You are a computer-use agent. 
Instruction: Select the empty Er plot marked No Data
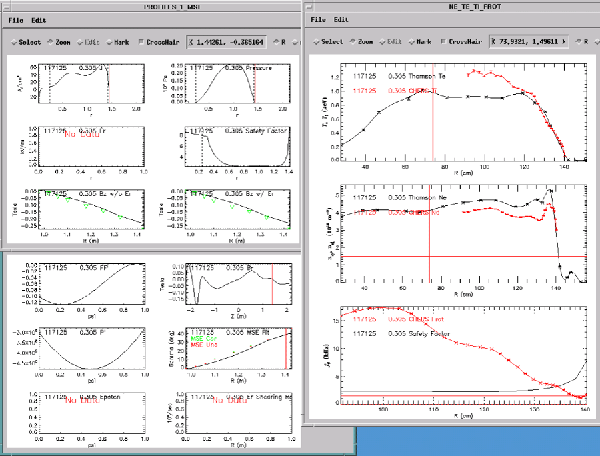pyautogui.click(x=91, y=147)
